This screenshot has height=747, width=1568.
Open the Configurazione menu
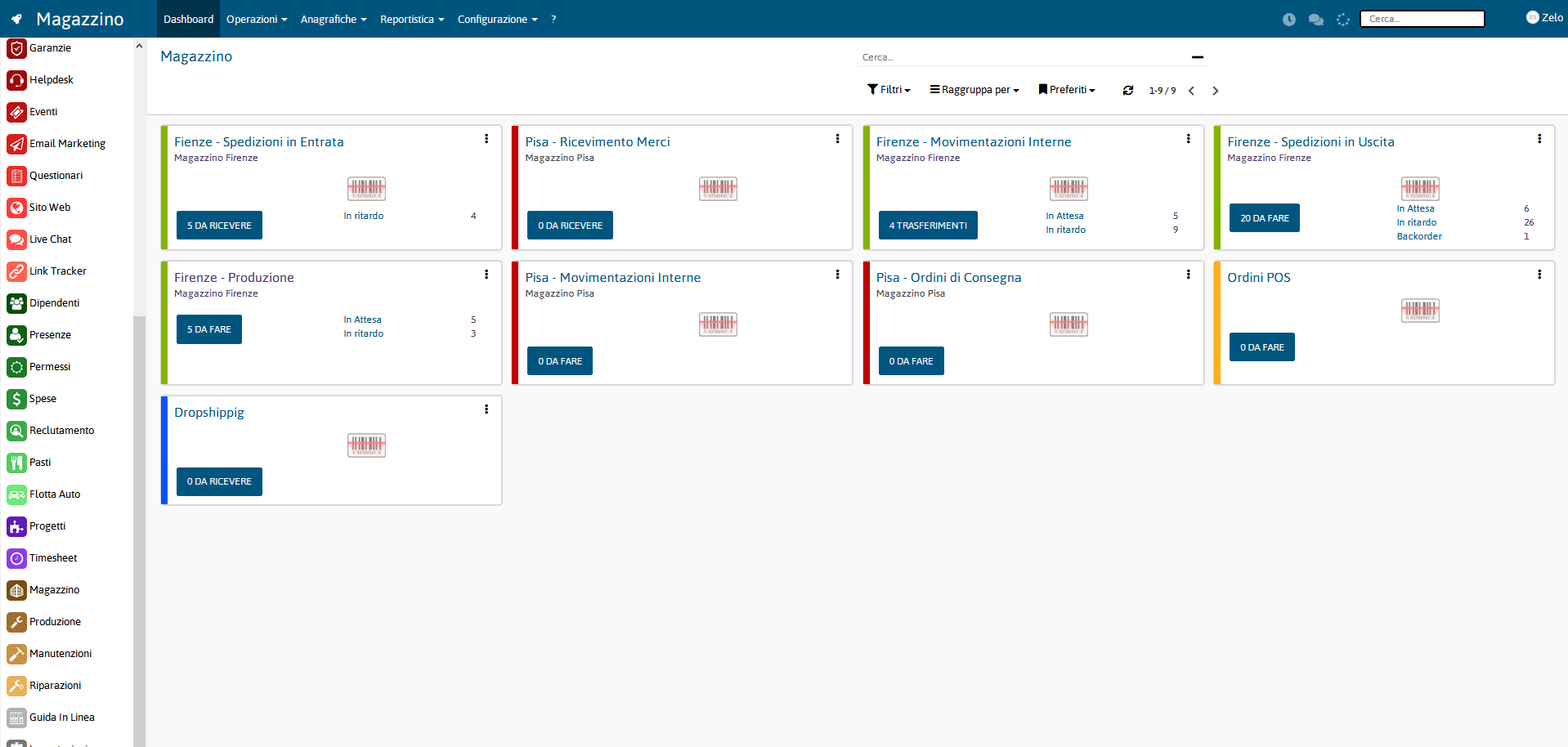click(497, 19)
